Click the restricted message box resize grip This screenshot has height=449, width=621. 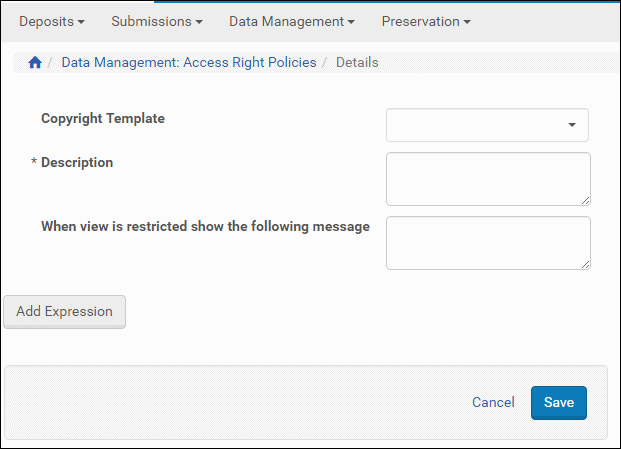pyautogui.click(x=585, y=263)
